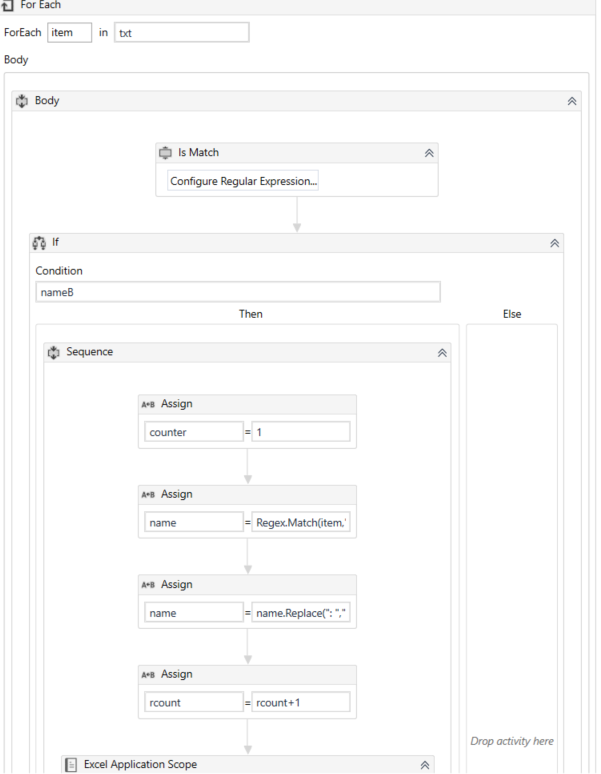Collapse the Excel Application Scope activity
Image resolution: width=601 pixels, height=774 pixels.
(x=425, y=765)
